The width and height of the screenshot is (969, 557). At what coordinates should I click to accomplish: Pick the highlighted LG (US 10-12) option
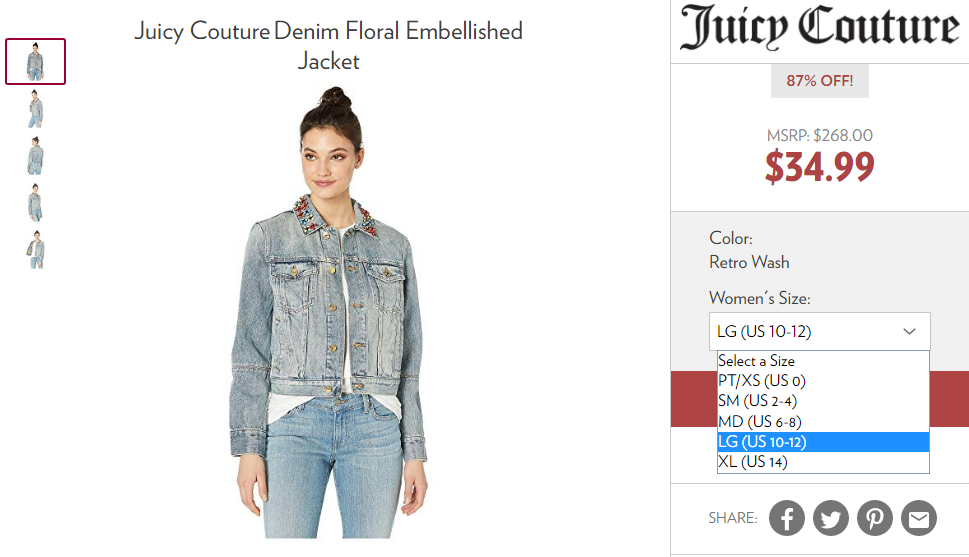coord(823,442)
